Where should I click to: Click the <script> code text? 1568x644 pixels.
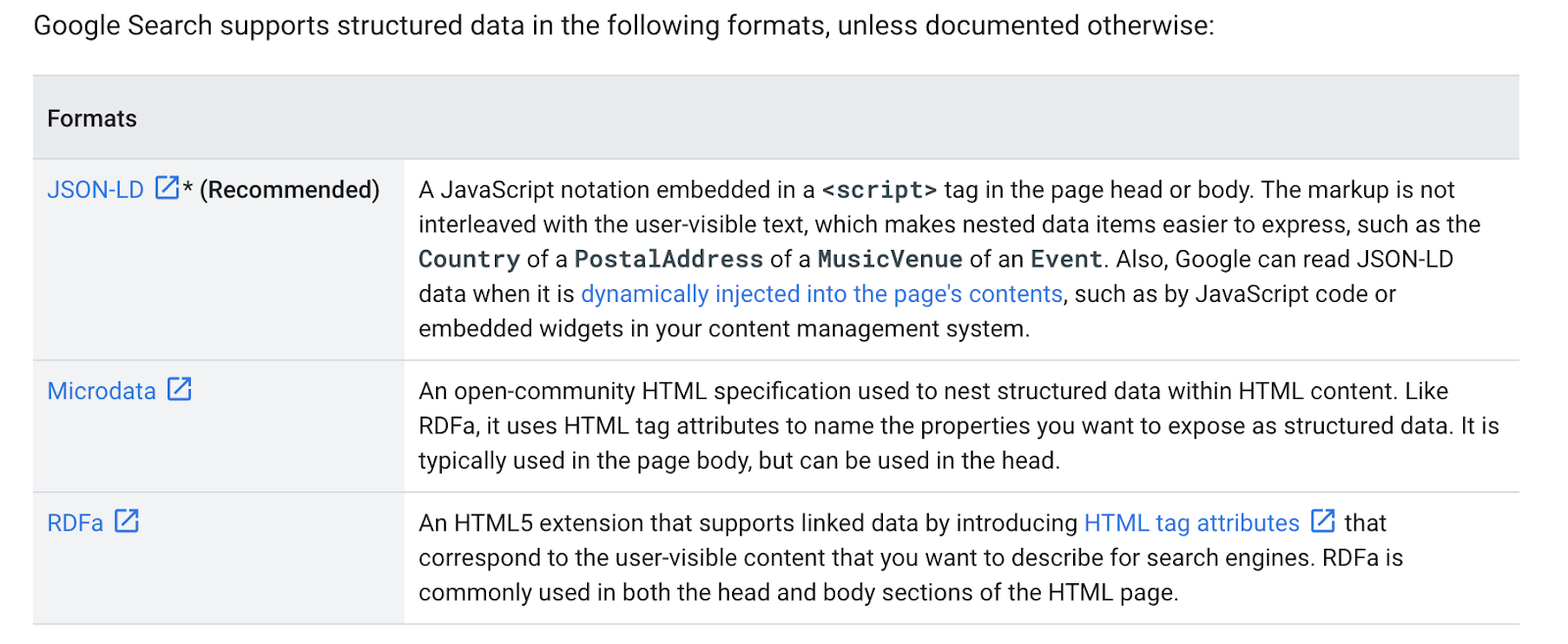click(x=879, y=189)
